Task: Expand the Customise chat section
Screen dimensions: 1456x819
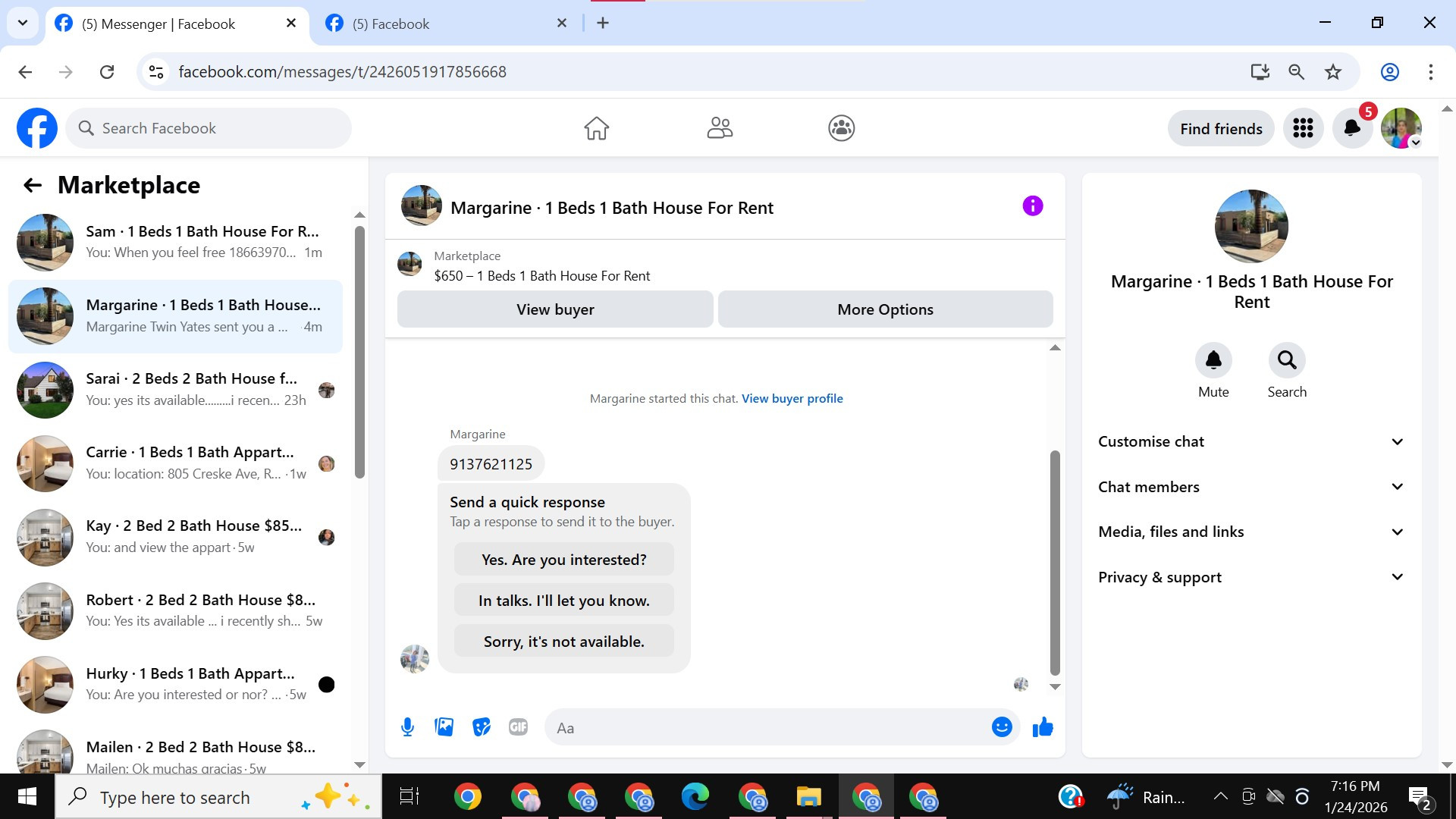Action: coord(1251,441)
